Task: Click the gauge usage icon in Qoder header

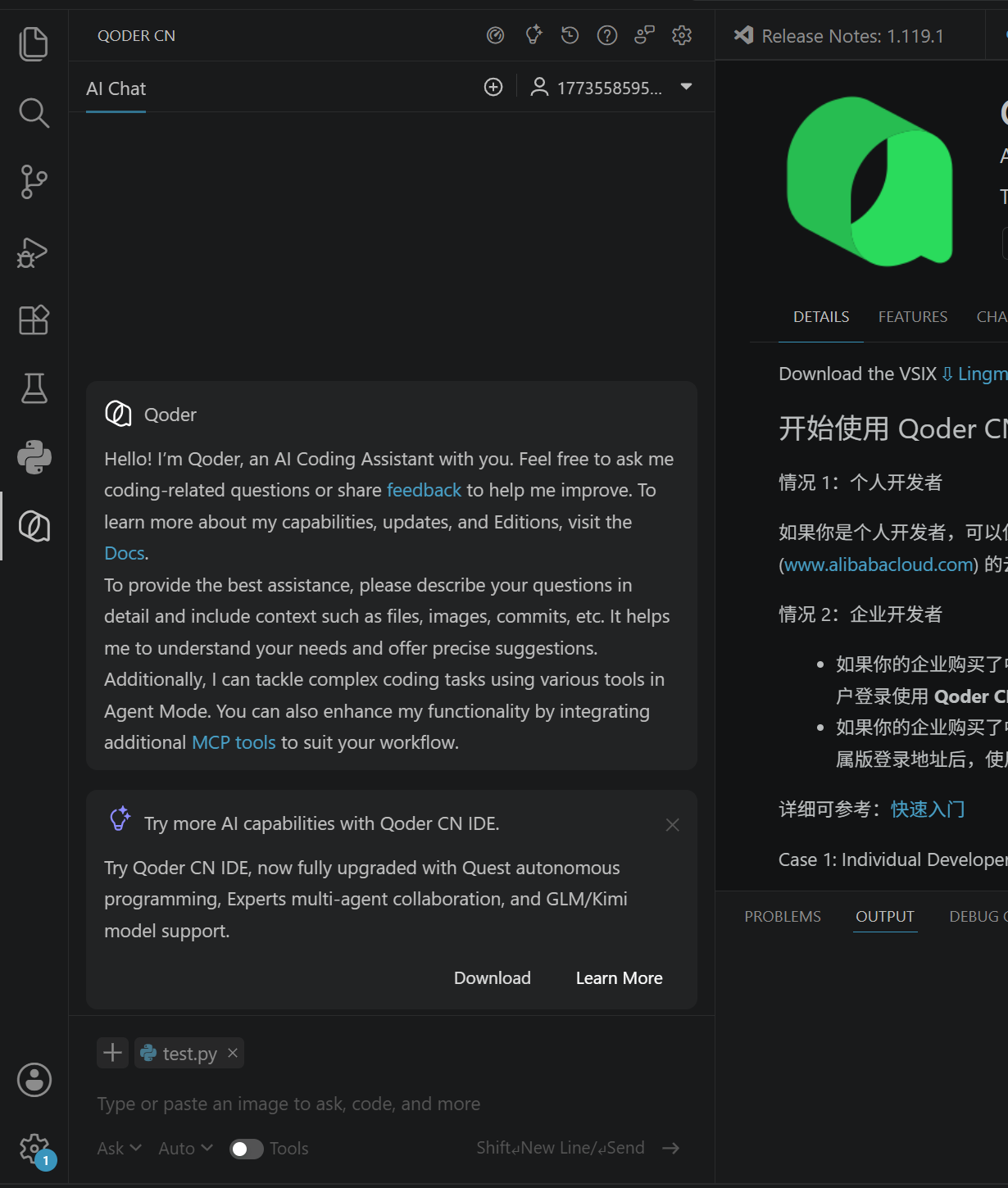Action: (495, 35)
